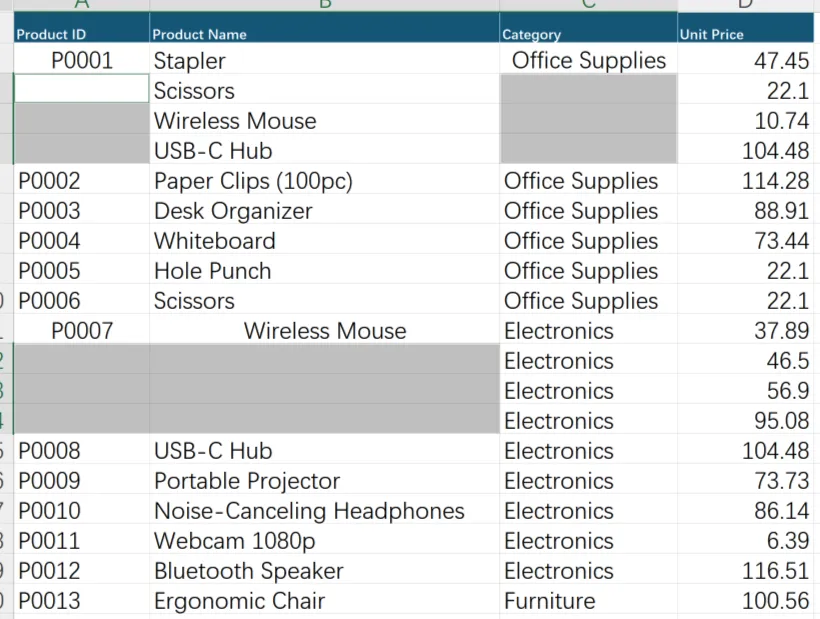
Task: Select the Product Name header cell
Action: tap(324, 28)
